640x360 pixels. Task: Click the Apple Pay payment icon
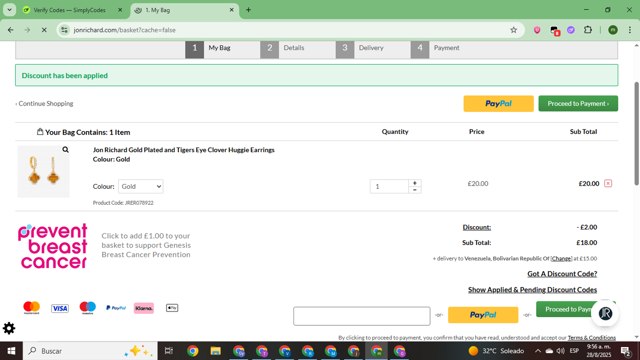click(x=172, y=308)
